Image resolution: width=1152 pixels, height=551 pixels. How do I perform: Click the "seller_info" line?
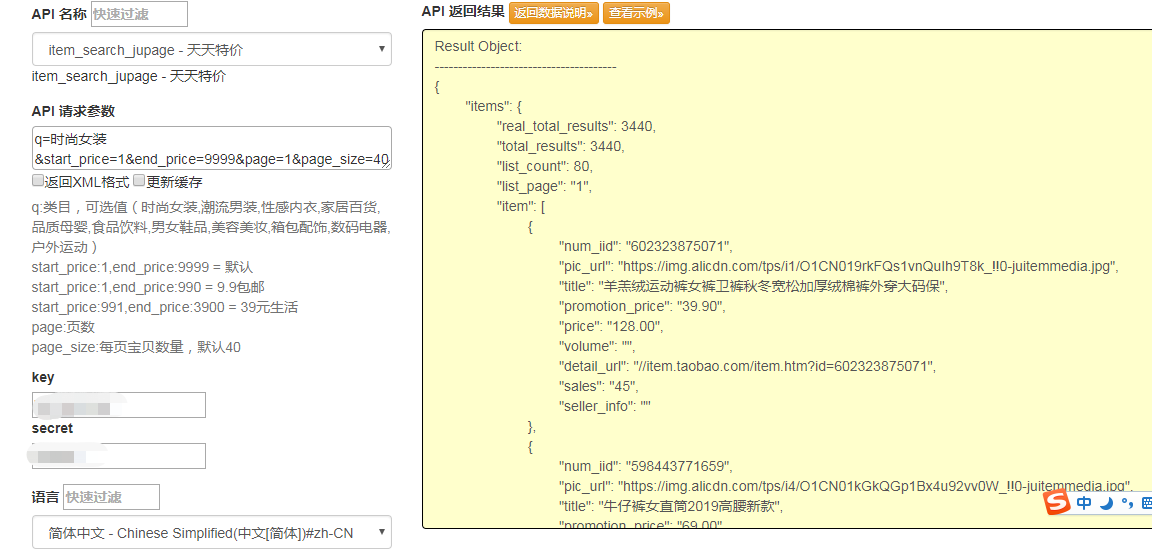point(606,406)
